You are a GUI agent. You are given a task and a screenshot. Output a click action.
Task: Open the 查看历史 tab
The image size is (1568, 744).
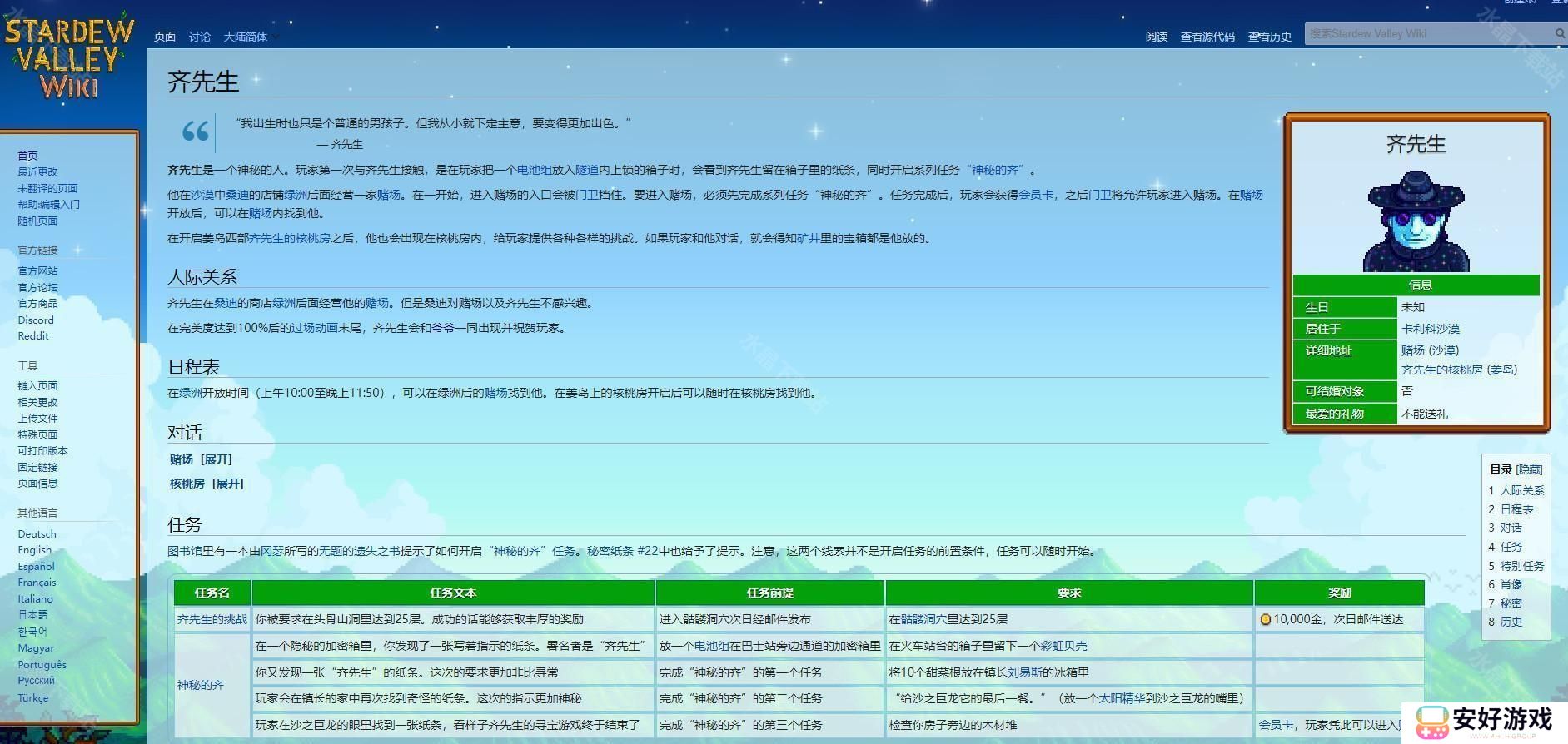pyautogui.click(x=1269, y=37)
